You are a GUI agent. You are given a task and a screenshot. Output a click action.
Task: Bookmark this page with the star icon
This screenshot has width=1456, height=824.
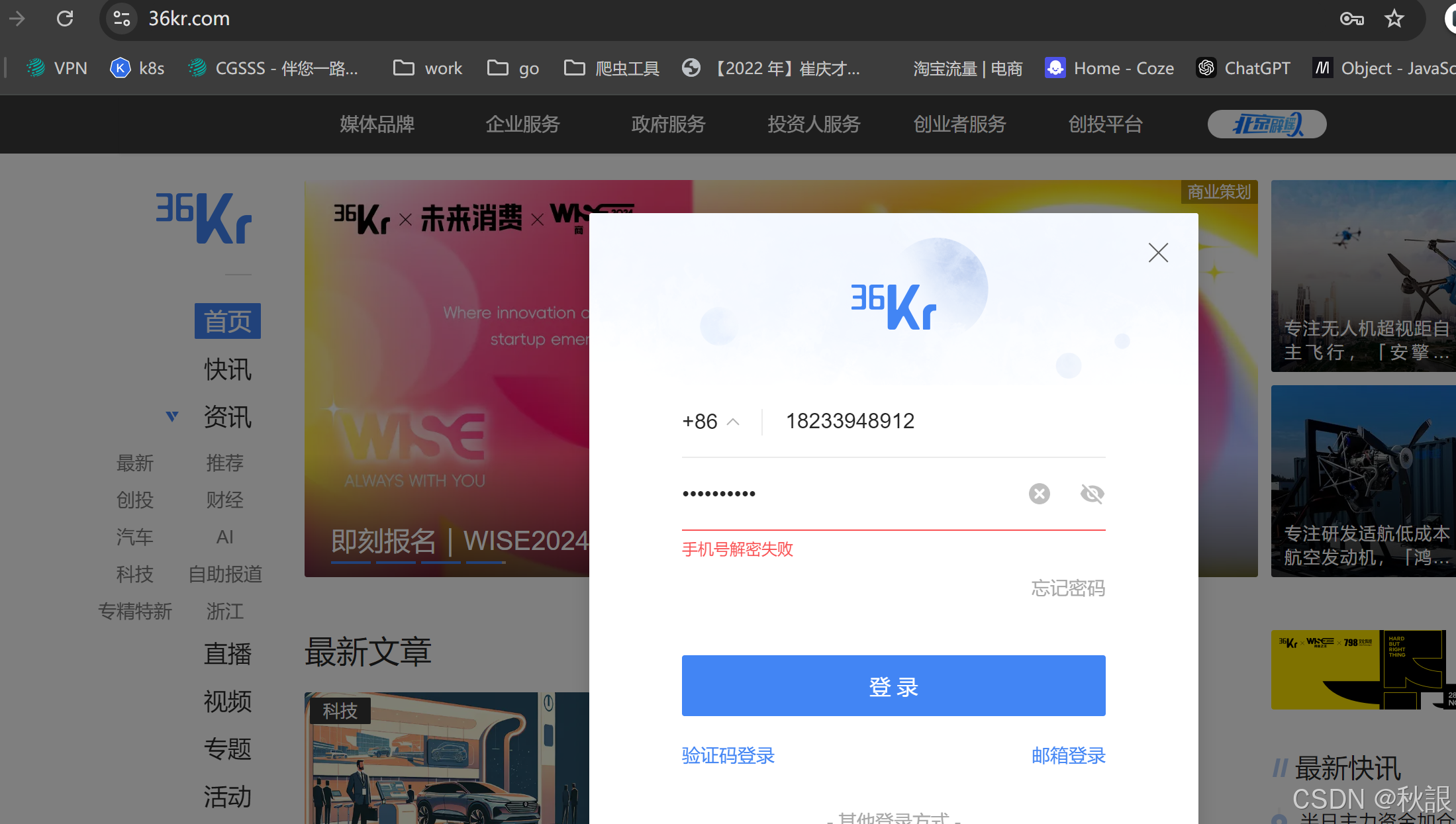click(x=1394, y=19)
